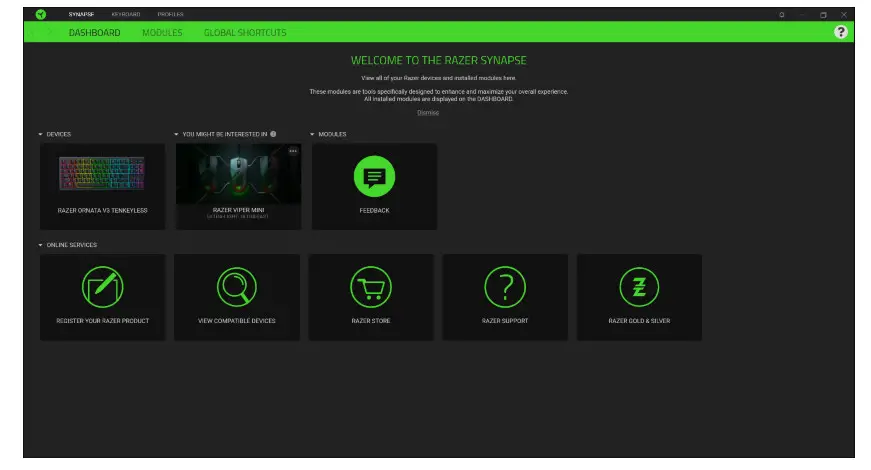The image size is (871, 470).
Task: Collapse the Online Services section
Action: 41,245
